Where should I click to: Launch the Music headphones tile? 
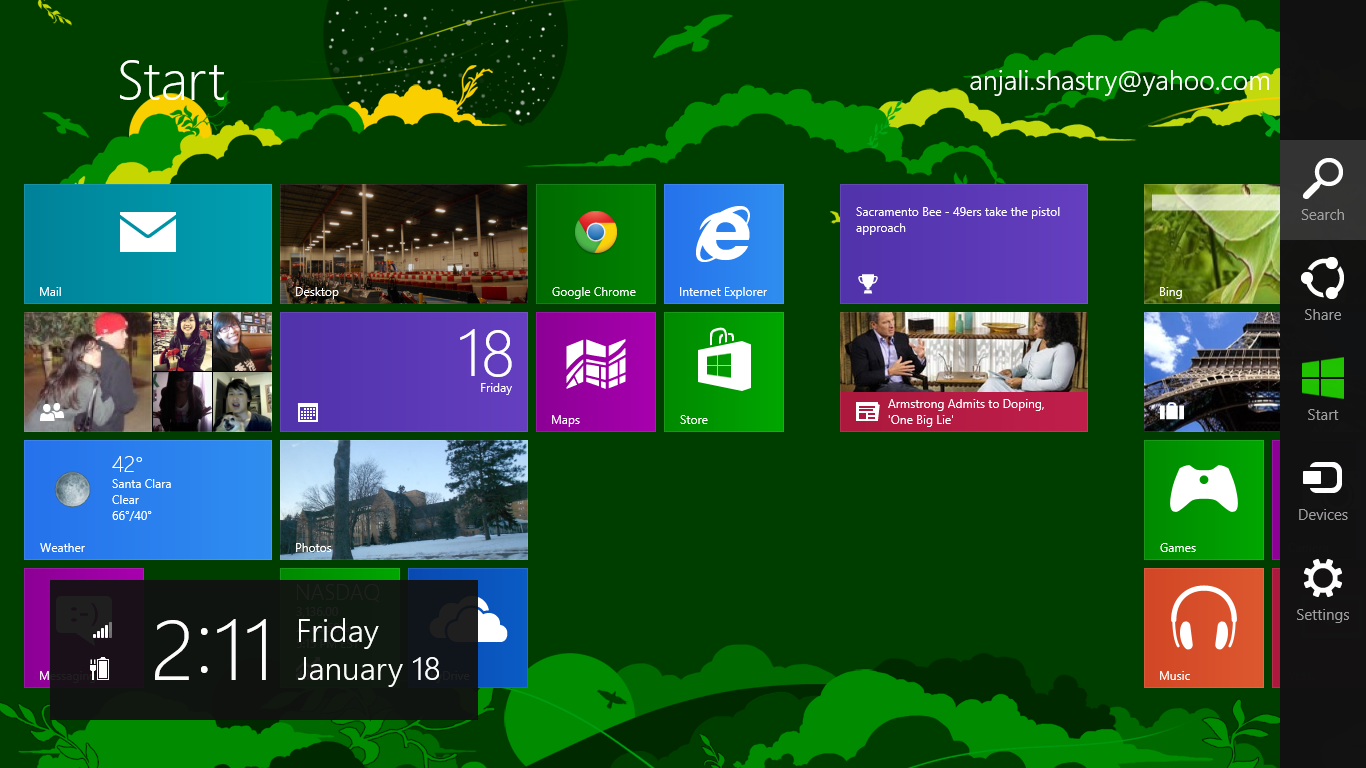[1203, 627]
